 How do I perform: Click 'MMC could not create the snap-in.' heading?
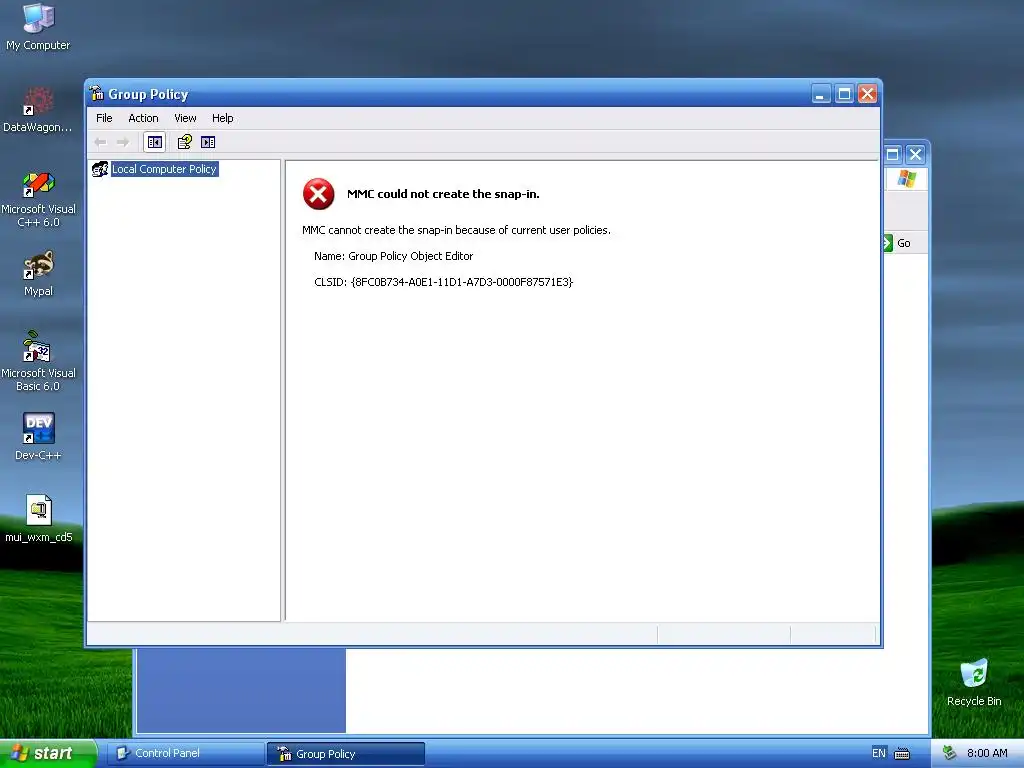click(443, 194)
